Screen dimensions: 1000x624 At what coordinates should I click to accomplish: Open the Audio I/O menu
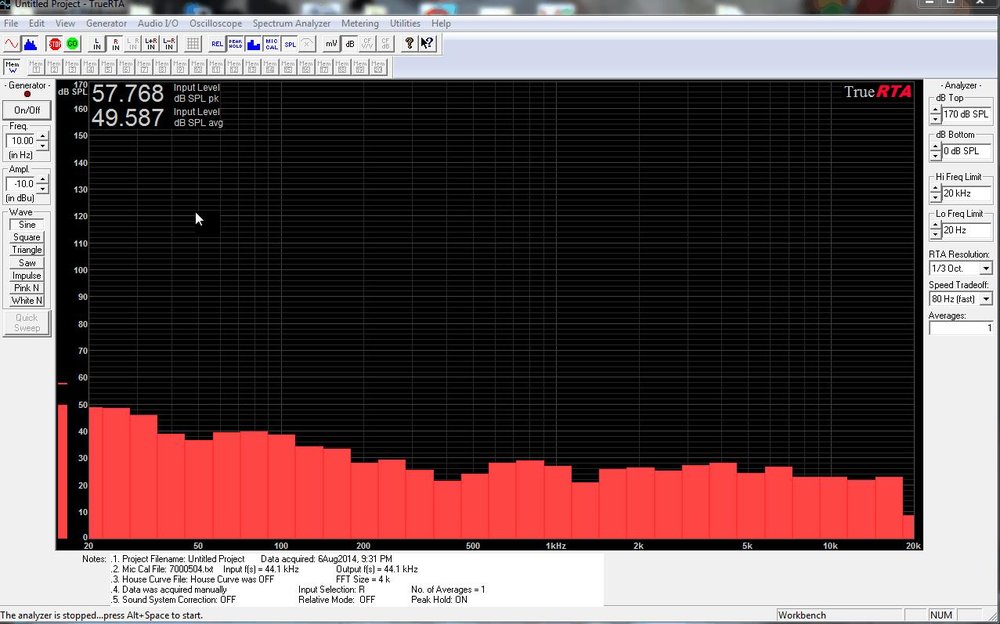click(x=158, y=24)
